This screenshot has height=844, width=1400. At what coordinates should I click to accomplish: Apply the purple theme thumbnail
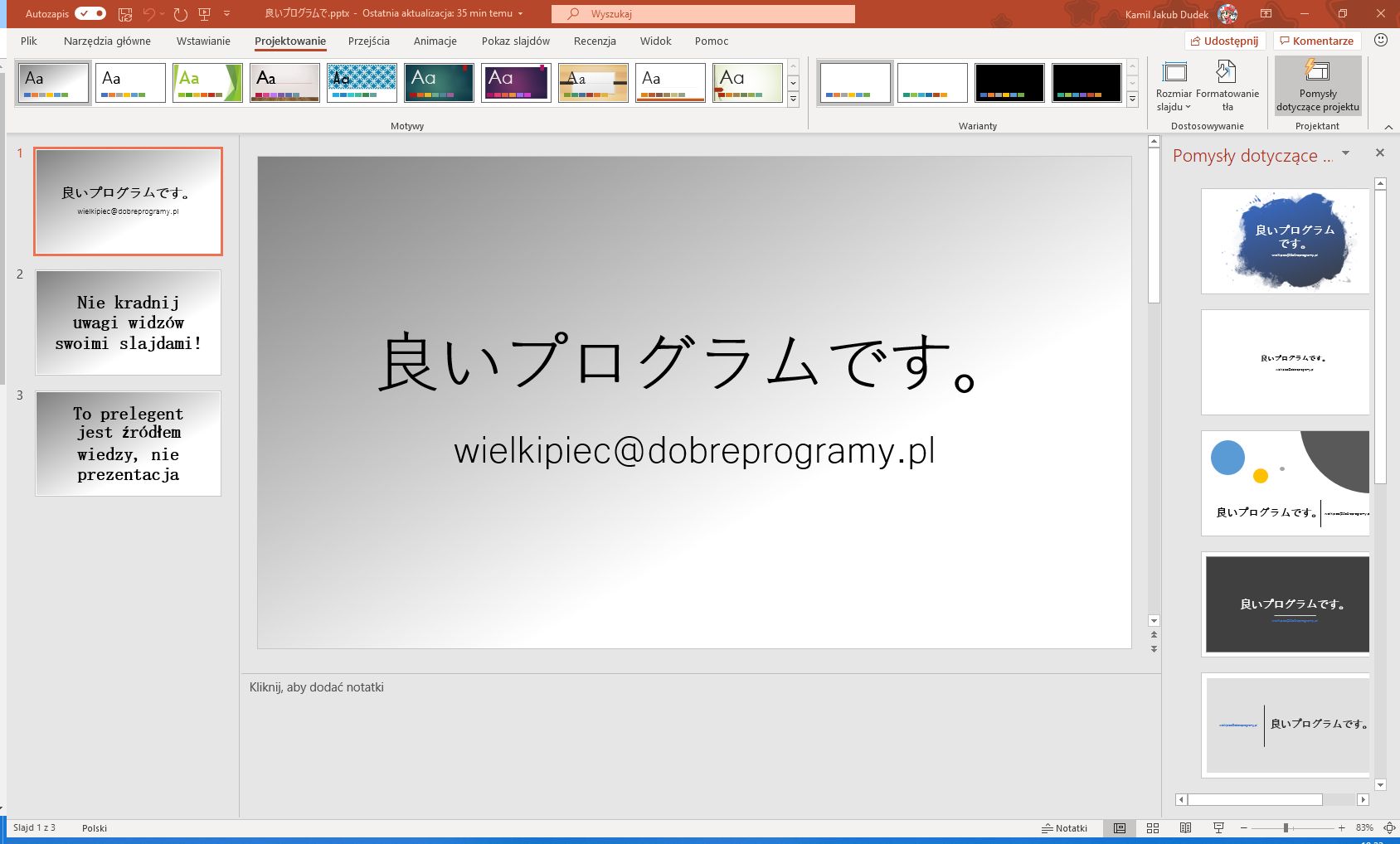click(516, 83)
